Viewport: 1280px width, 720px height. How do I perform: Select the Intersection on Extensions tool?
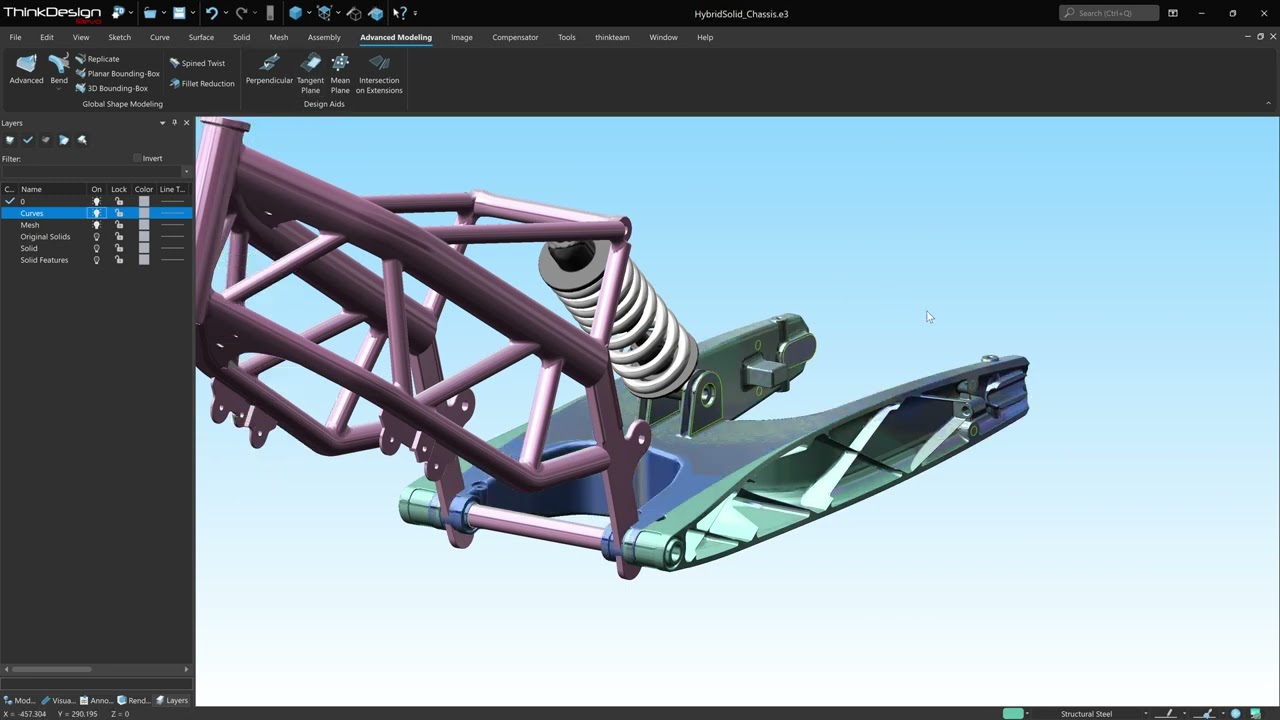tap(379, 74)
